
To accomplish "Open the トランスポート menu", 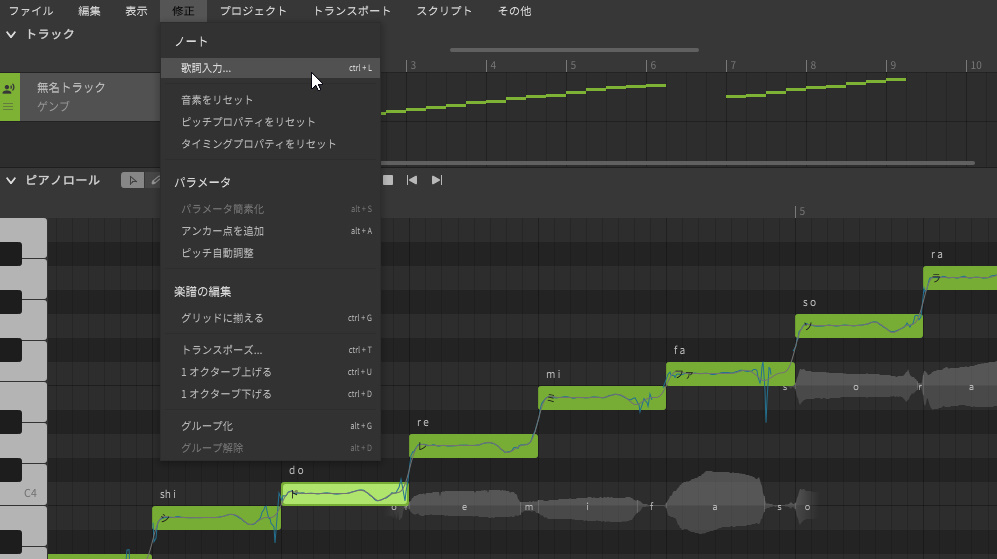I will pyautogui.click(x=352, y=11).
